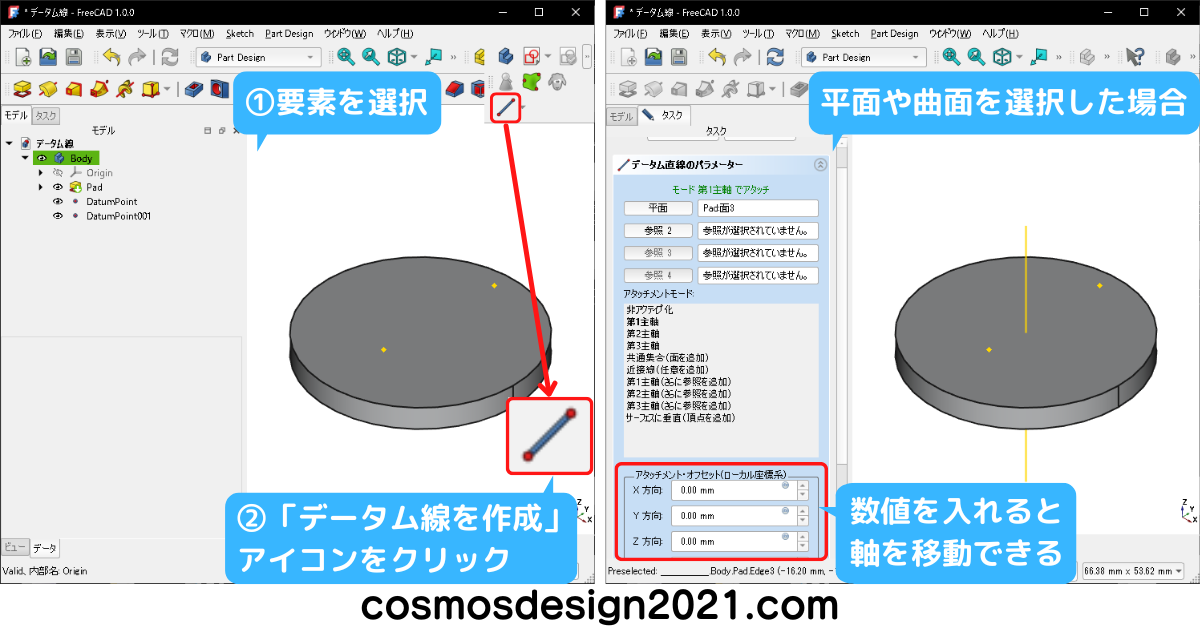Toggle visibility eye of Body

[x=42, y=158]
